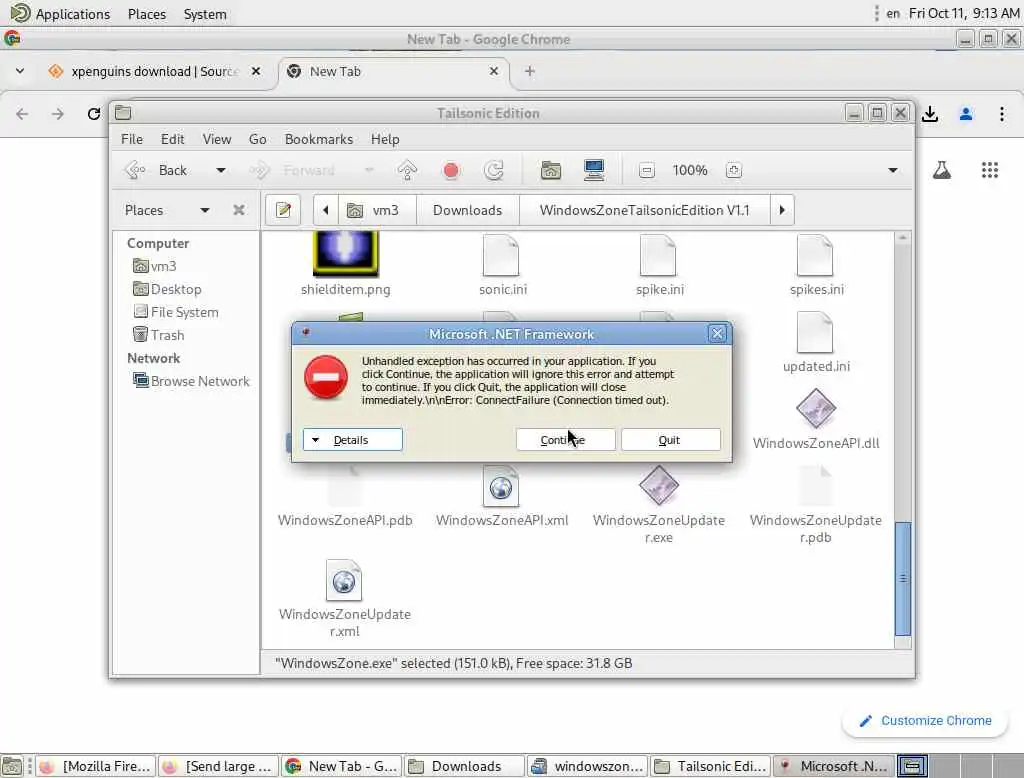Click the path bar left scroll arrow
This screenshot has height=778, width=1024.
[x=325, y=210]
